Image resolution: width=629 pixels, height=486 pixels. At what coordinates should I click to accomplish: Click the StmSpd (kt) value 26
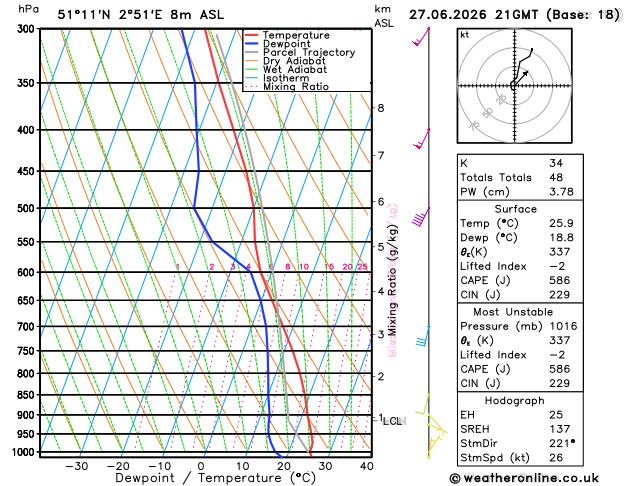click(x=556, y=458)
